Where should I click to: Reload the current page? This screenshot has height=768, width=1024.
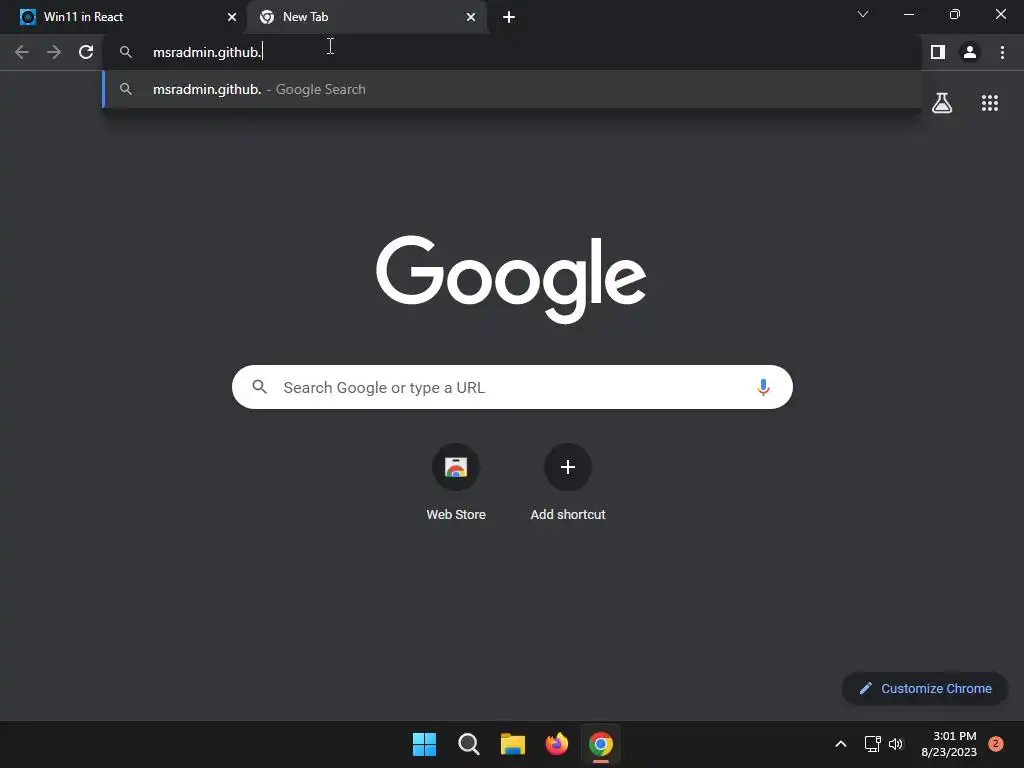coord(86,52)
